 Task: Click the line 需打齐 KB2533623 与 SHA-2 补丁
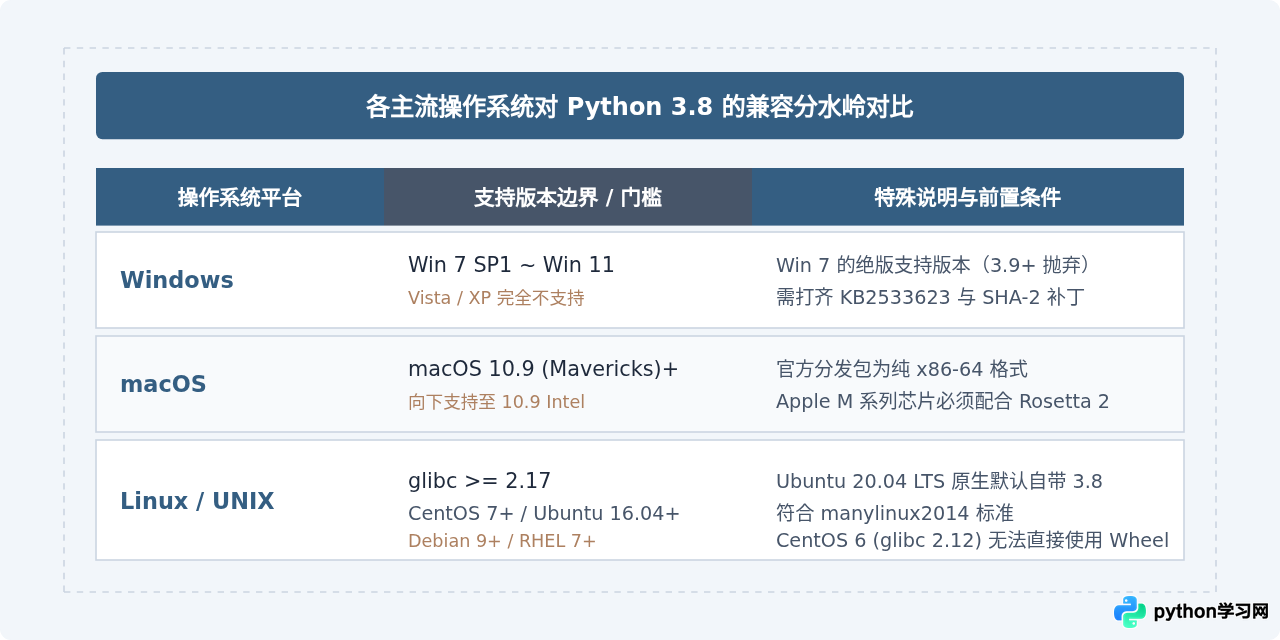[x=930, y=297]
